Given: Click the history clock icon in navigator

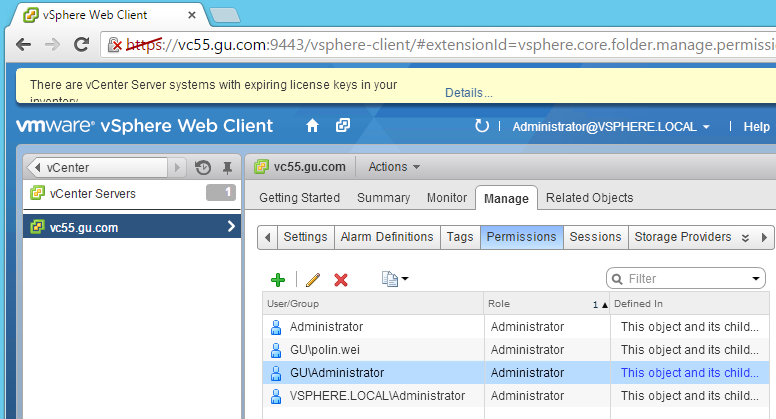Looking at the screenshot, I should [x=203, y=167].
